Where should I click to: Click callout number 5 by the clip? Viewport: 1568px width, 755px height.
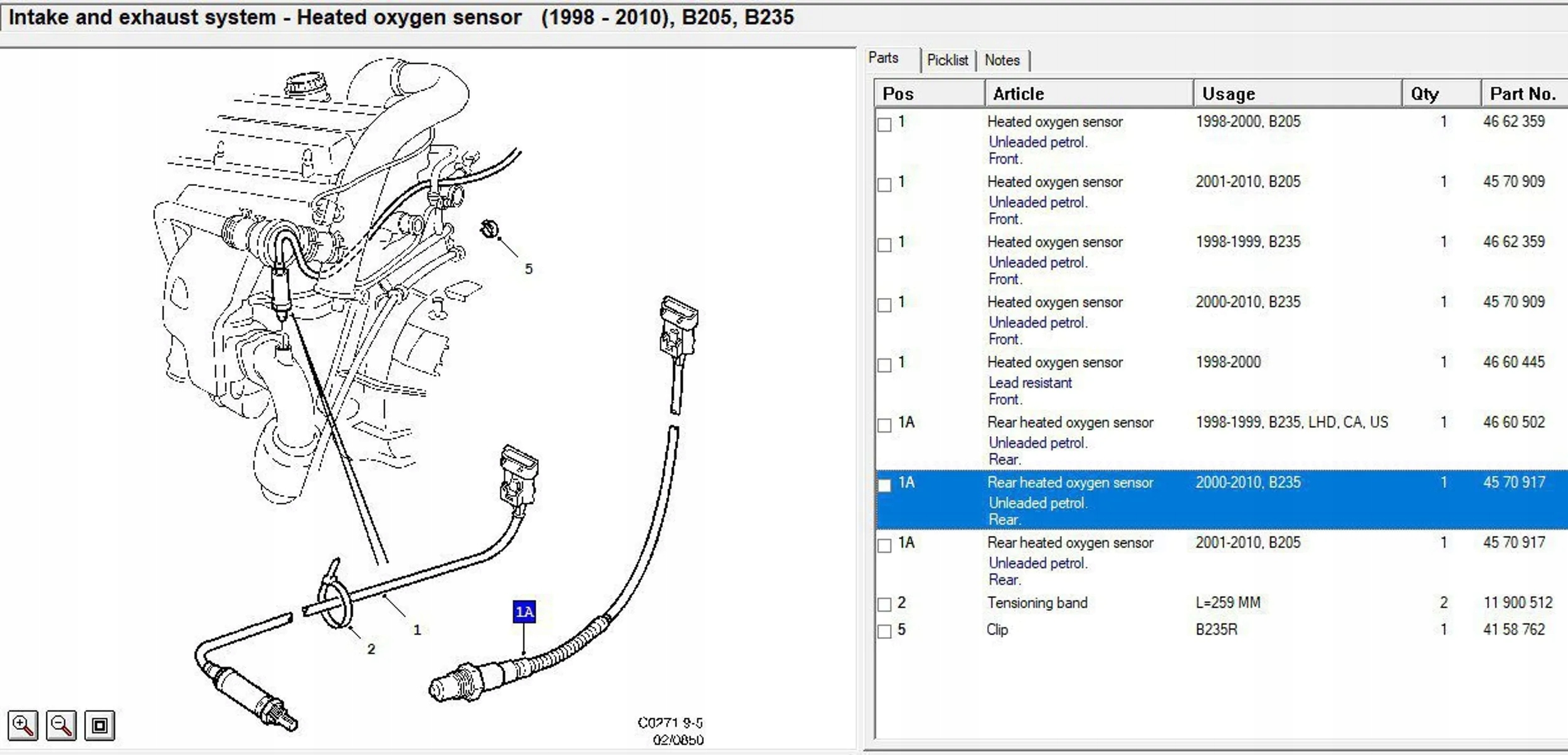tap(528, 269)
